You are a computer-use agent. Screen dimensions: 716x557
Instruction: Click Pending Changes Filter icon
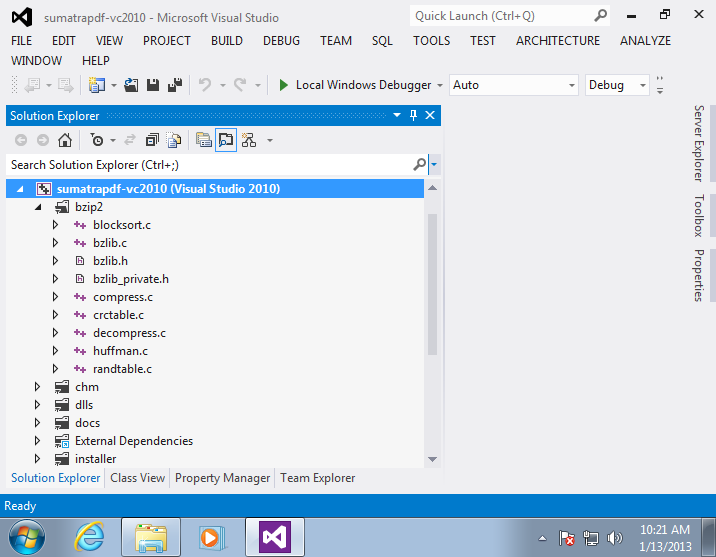pyautogui.click(x=97, y=140)
